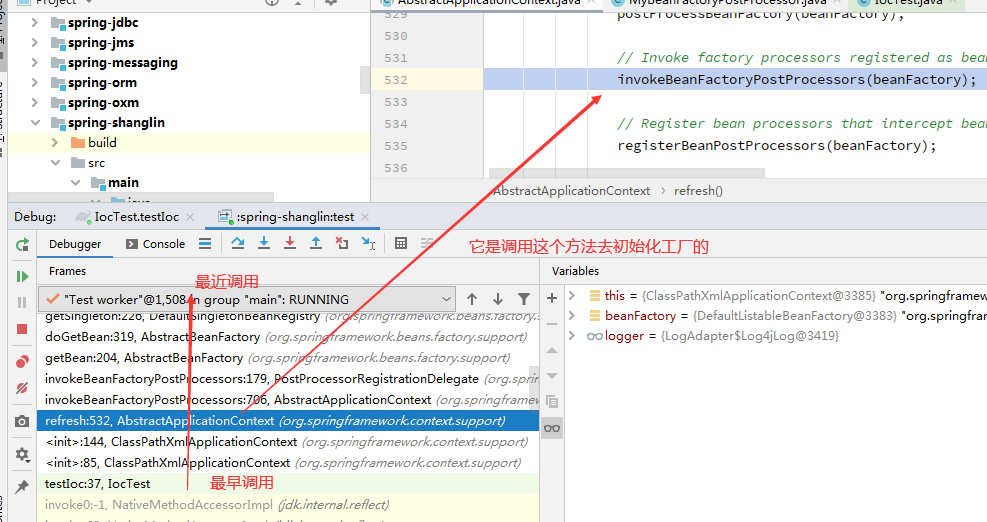Select frame invokeBeanFactoryPostProcessors:706, AbstractApplicationContext
Image resolution: width=987 pixels, height=522 pixels.
coord(288,400)
